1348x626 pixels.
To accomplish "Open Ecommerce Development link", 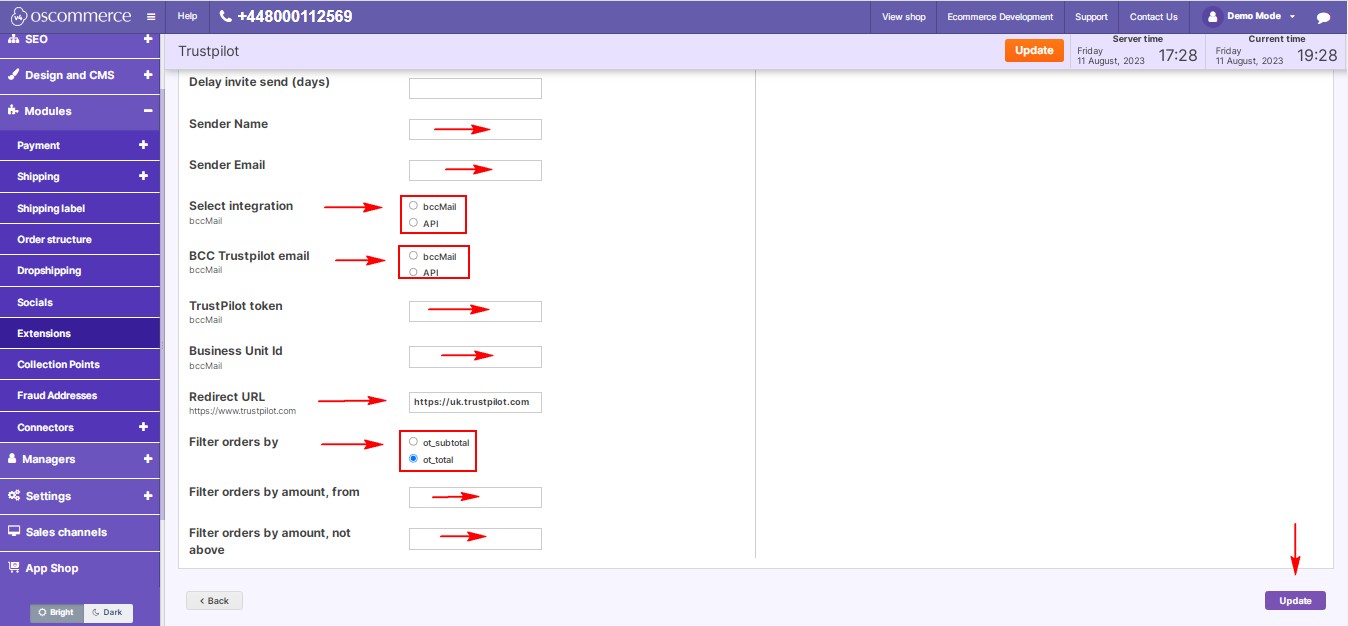I will [x=1000, y=17].
